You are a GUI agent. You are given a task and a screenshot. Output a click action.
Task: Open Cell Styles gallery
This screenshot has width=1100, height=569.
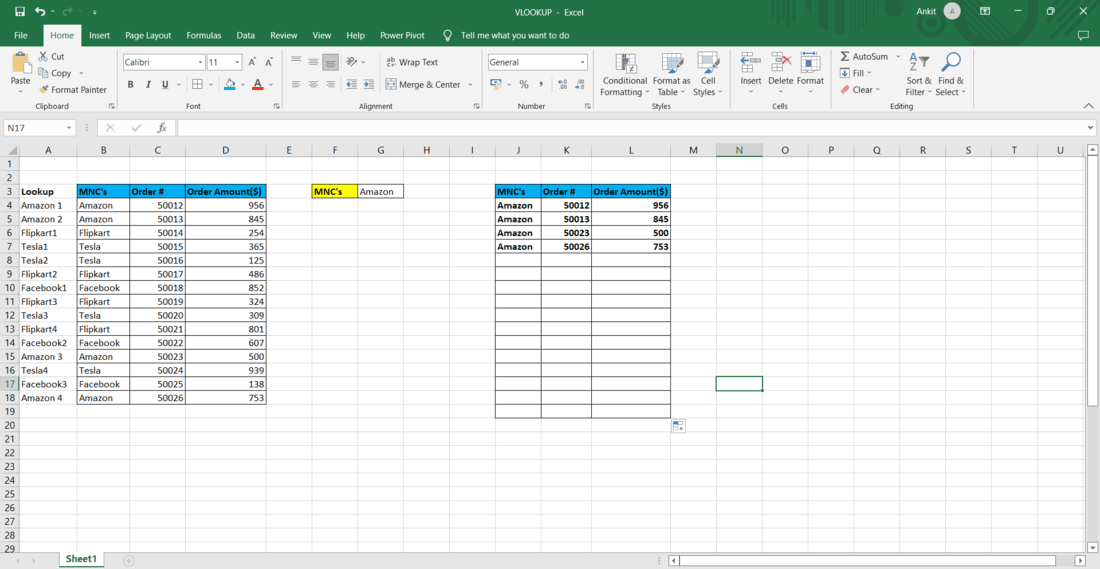708,75
